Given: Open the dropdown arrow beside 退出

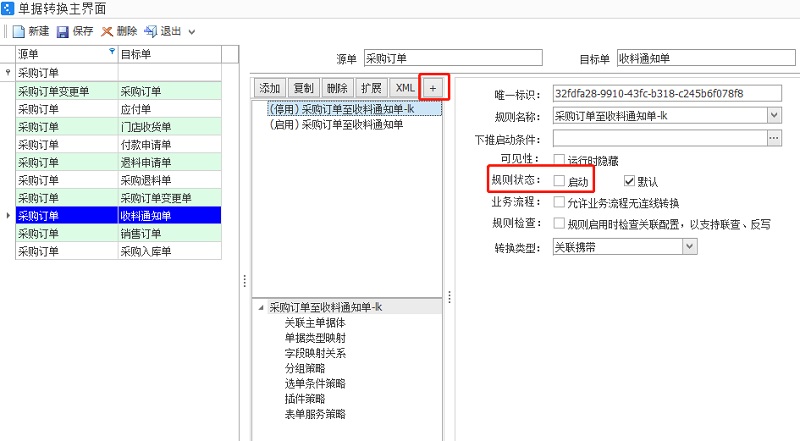Looking at the screenshot, I should [x=192, y=32].
